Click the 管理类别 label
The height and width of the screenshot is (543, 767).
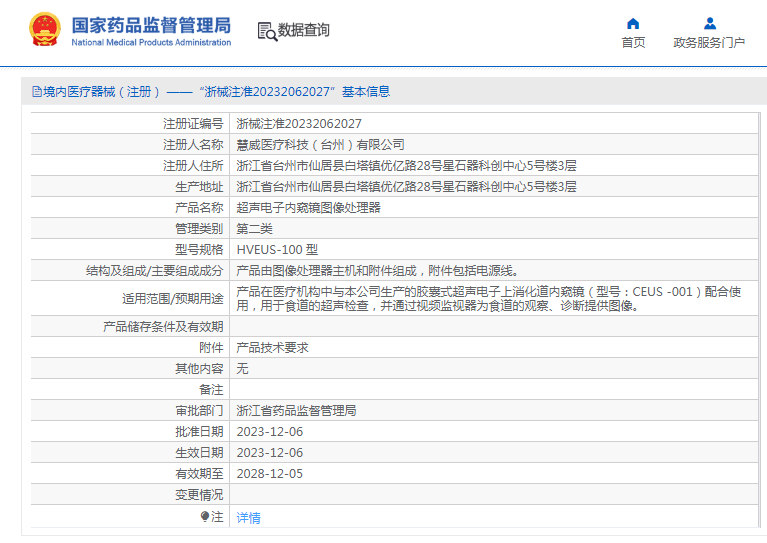tap(199, 229)
